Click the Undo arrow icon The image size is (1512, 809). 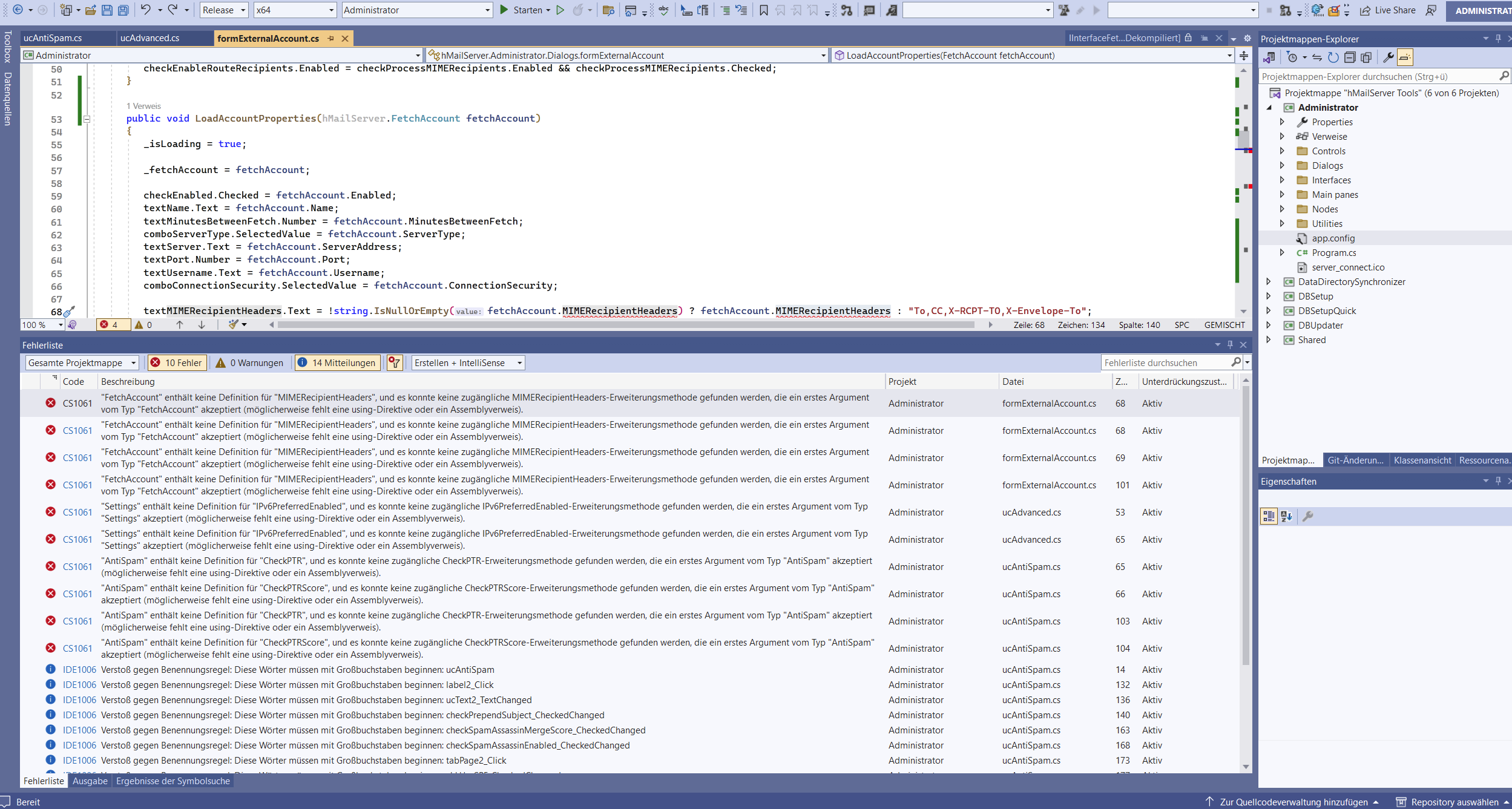tap(145, 10)
